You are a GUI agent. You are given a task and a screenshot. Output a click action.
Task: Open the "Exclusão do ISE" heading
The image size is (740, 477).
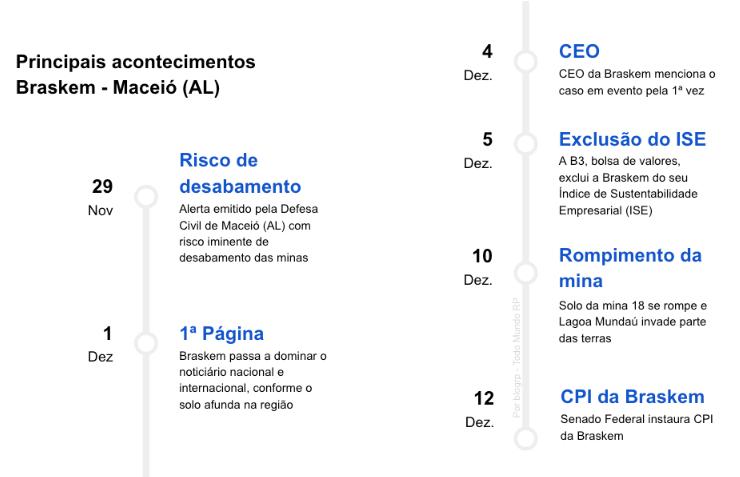coord(632,139)
